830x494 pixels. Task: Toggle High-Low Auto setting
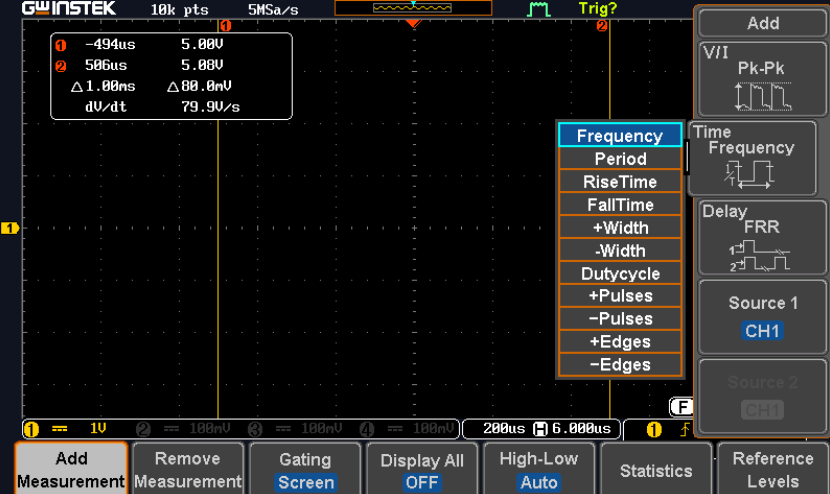[539, 471]
